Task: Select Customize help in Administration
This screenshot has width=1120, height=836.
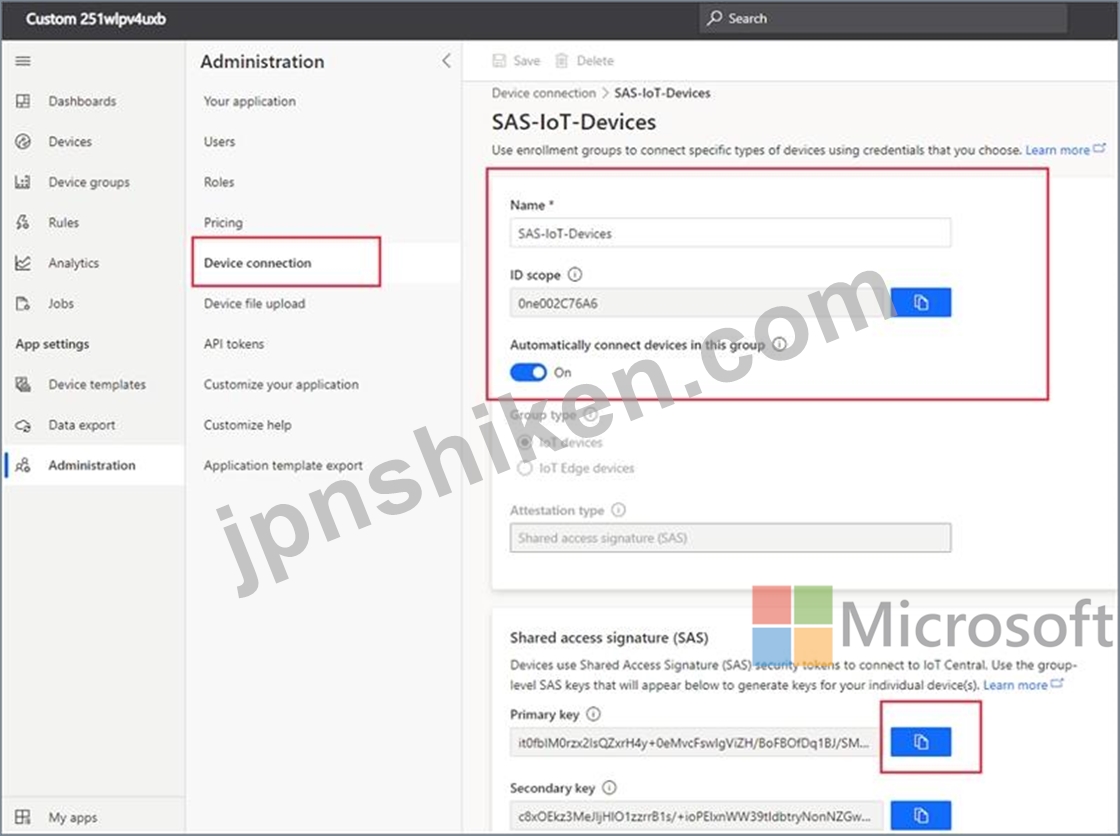Action: [247, 425]
